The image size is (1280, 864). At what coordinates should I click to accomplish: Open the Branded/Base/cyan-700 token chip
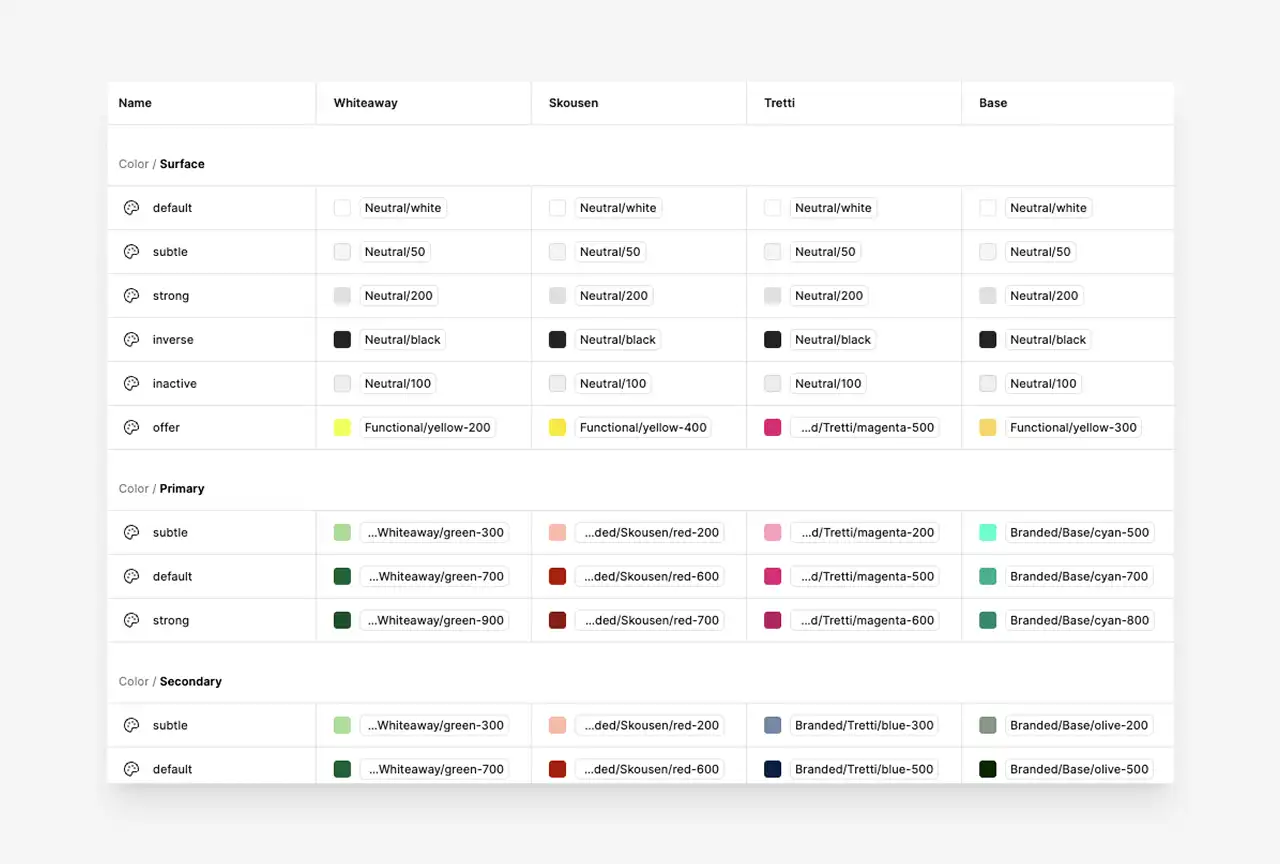click(1079, 577)
